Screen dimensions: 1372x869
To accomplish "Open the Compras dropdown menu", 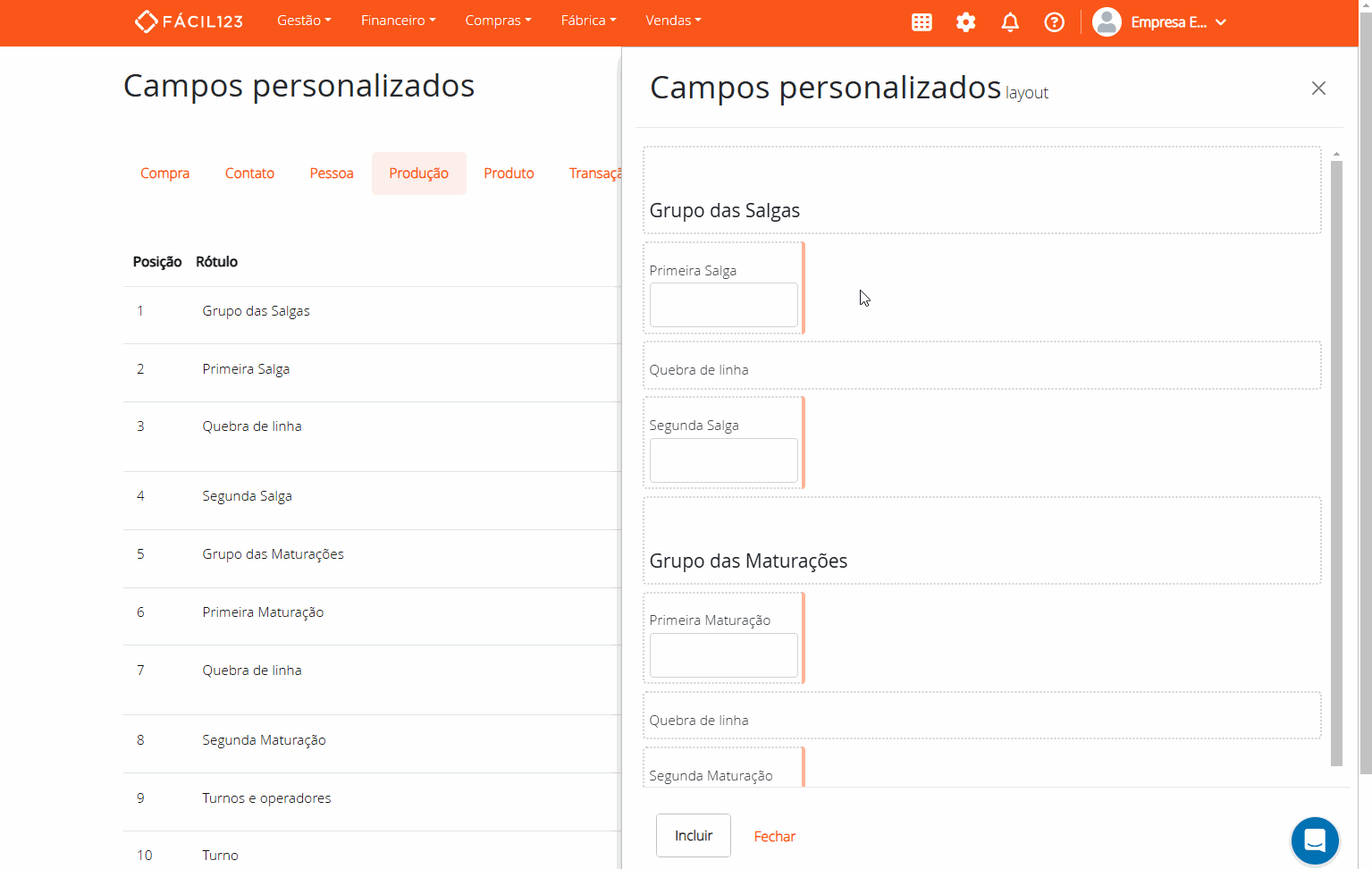I will [498, 21].
